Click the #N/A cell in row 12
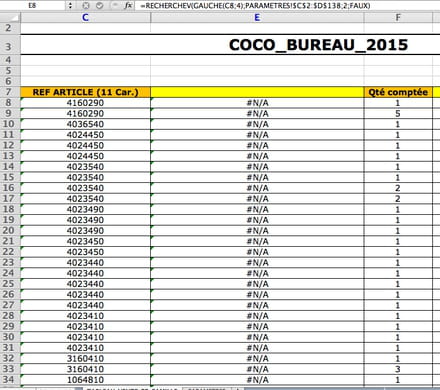This screenshot has width=440, height=390. [x=257, y=145]
